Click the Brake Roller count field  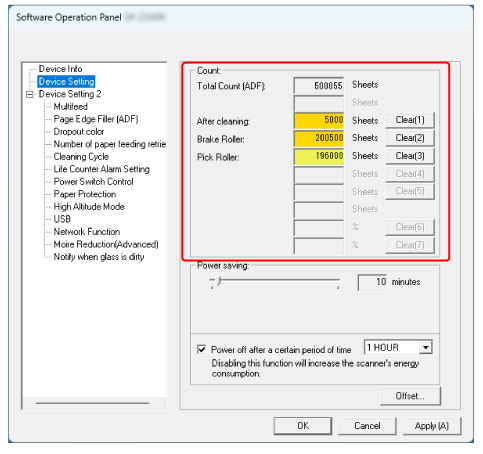(319, 138)
